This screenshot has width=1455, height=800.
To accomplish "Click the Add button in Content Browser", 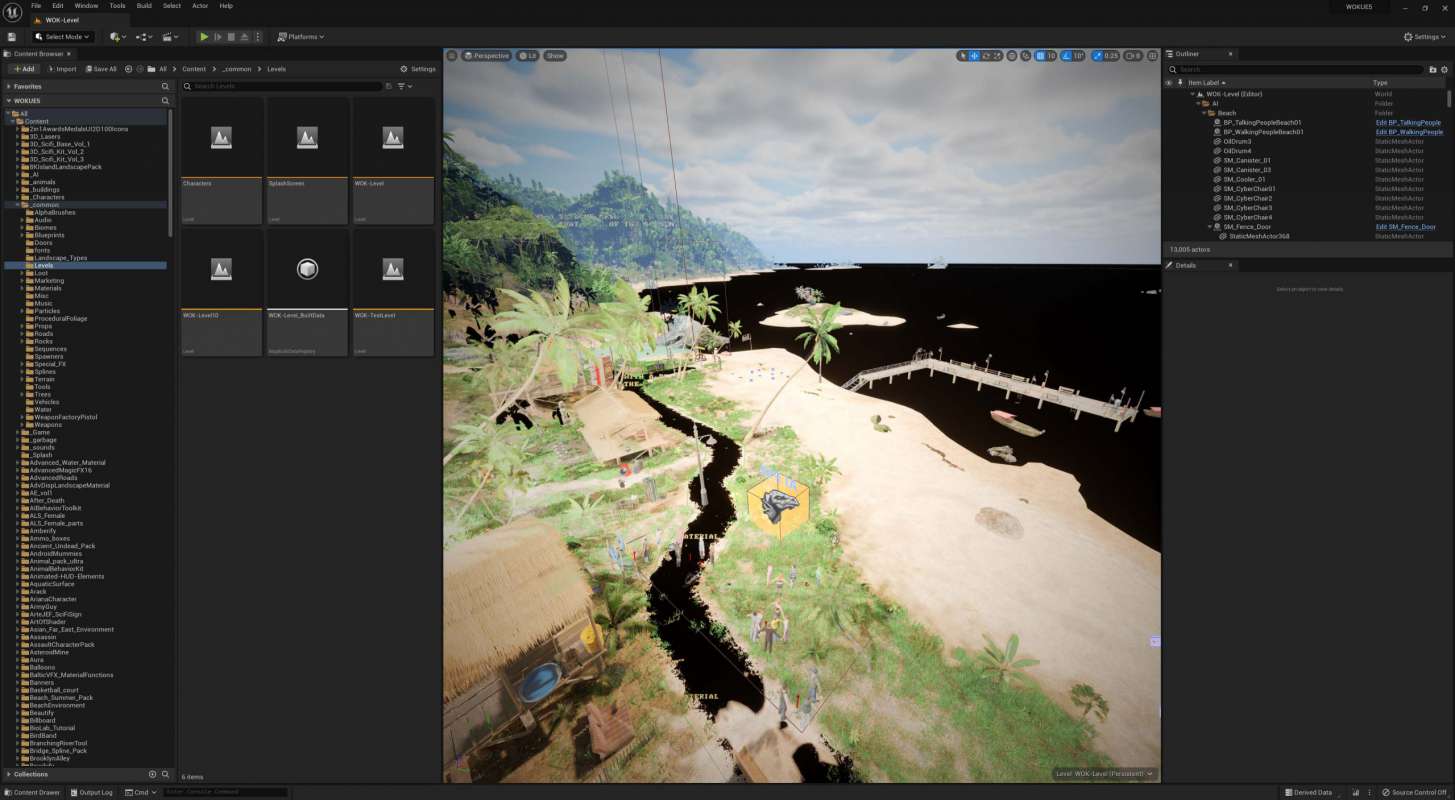I will click(22, 69).
